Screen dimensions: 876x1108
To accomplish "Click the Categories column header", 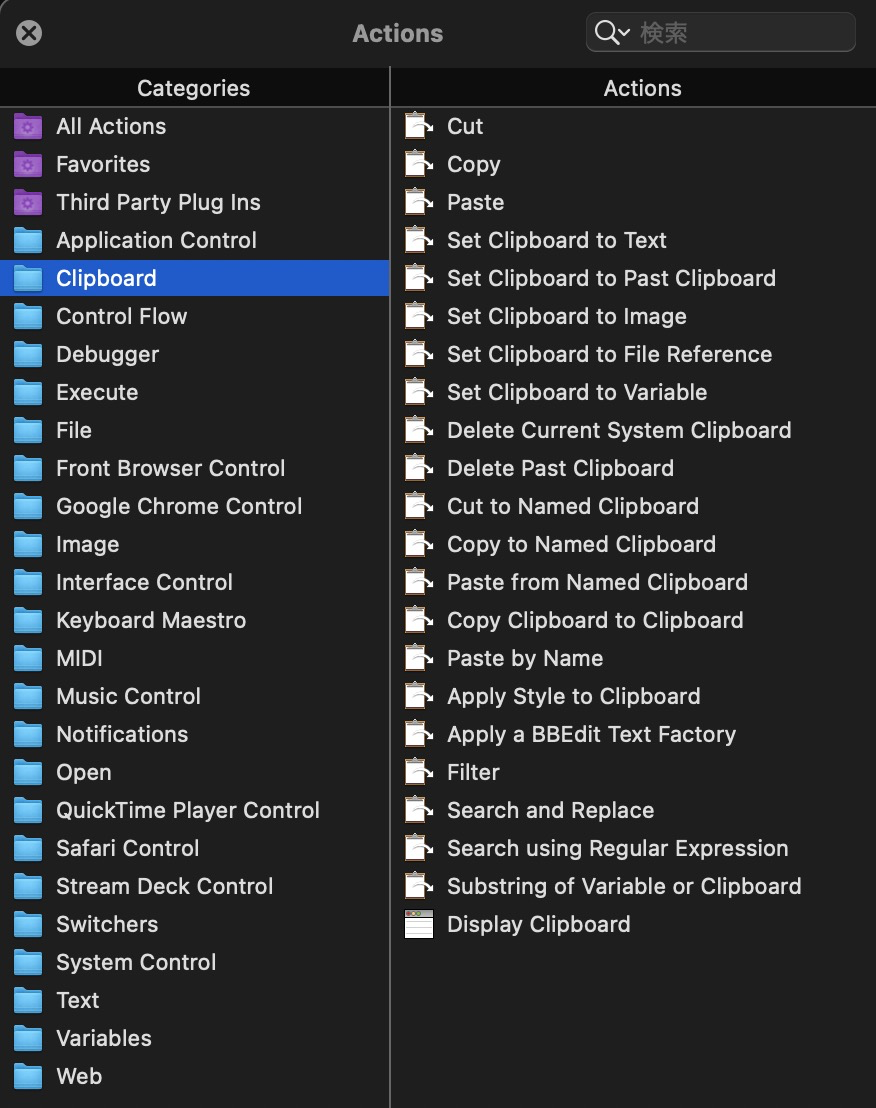I will 194,88.
